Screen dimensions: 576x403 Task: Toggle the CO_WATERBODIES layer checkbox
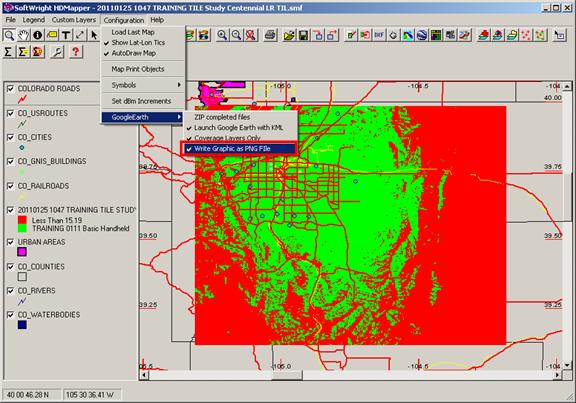[x=11, y=315]
